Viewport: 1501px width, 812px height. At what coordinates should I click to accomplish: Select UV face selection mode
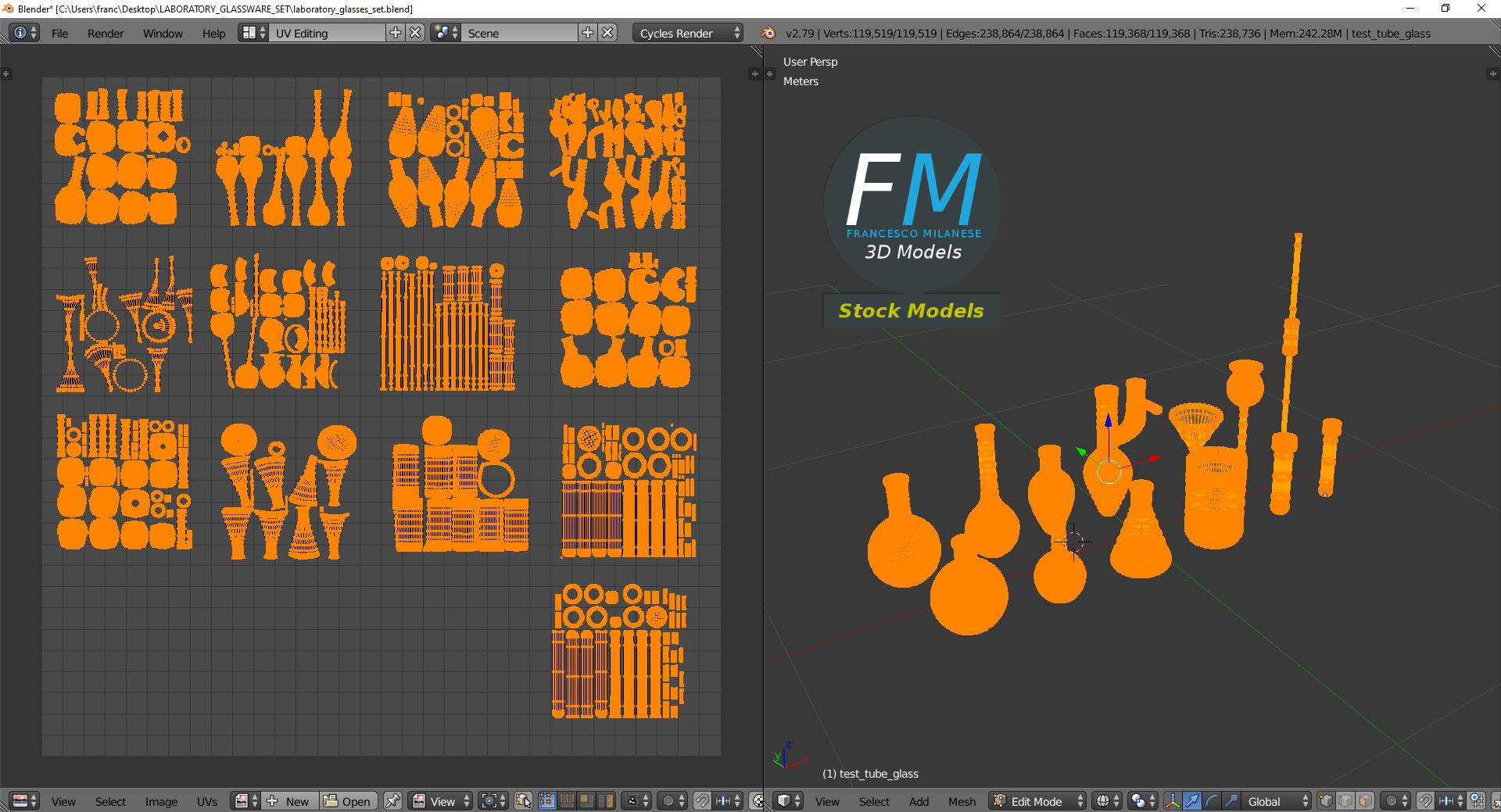click(585, 801)
